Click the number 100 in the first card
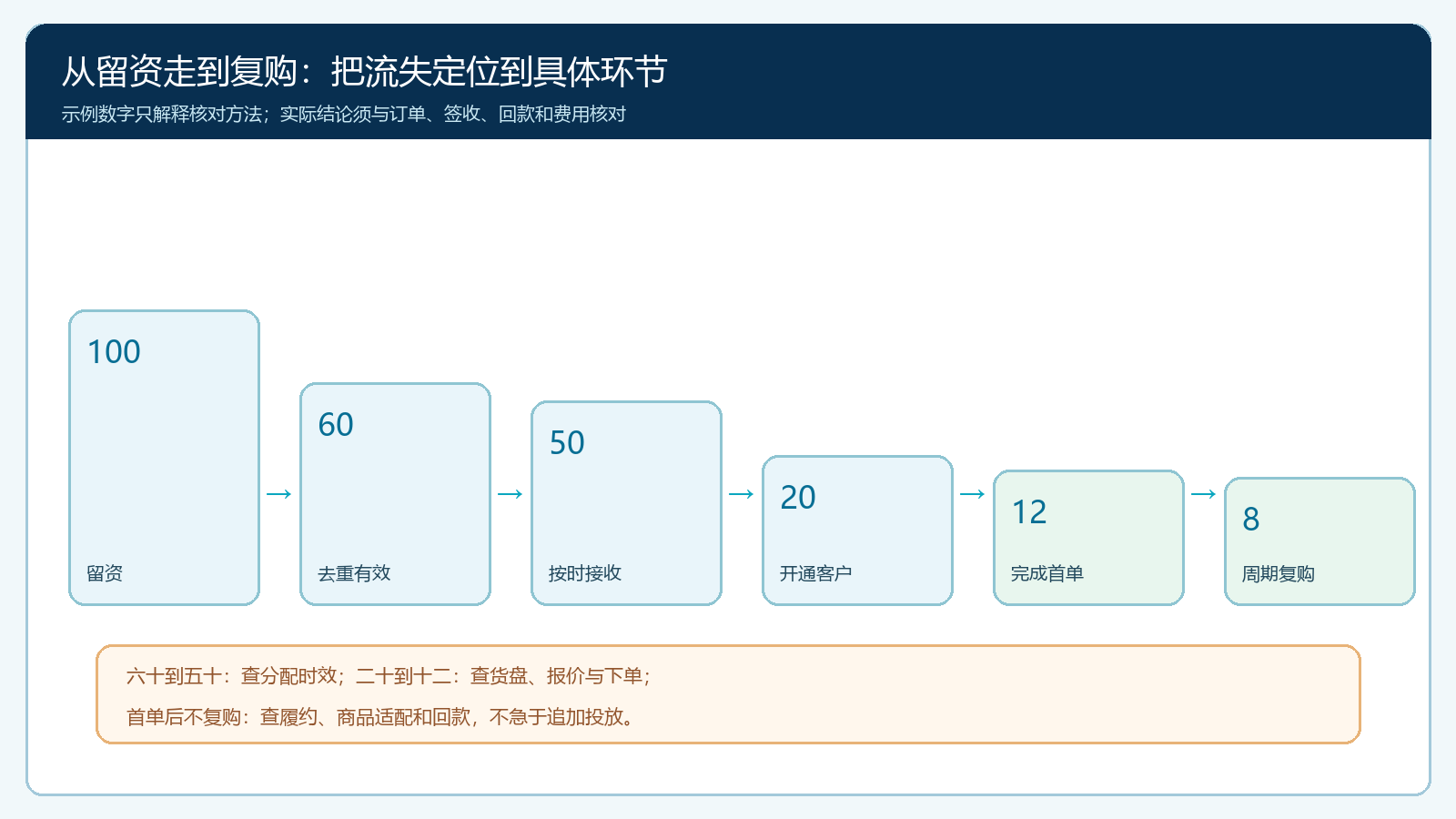This screenshot has height=819, width=1456. click(114, 352)
